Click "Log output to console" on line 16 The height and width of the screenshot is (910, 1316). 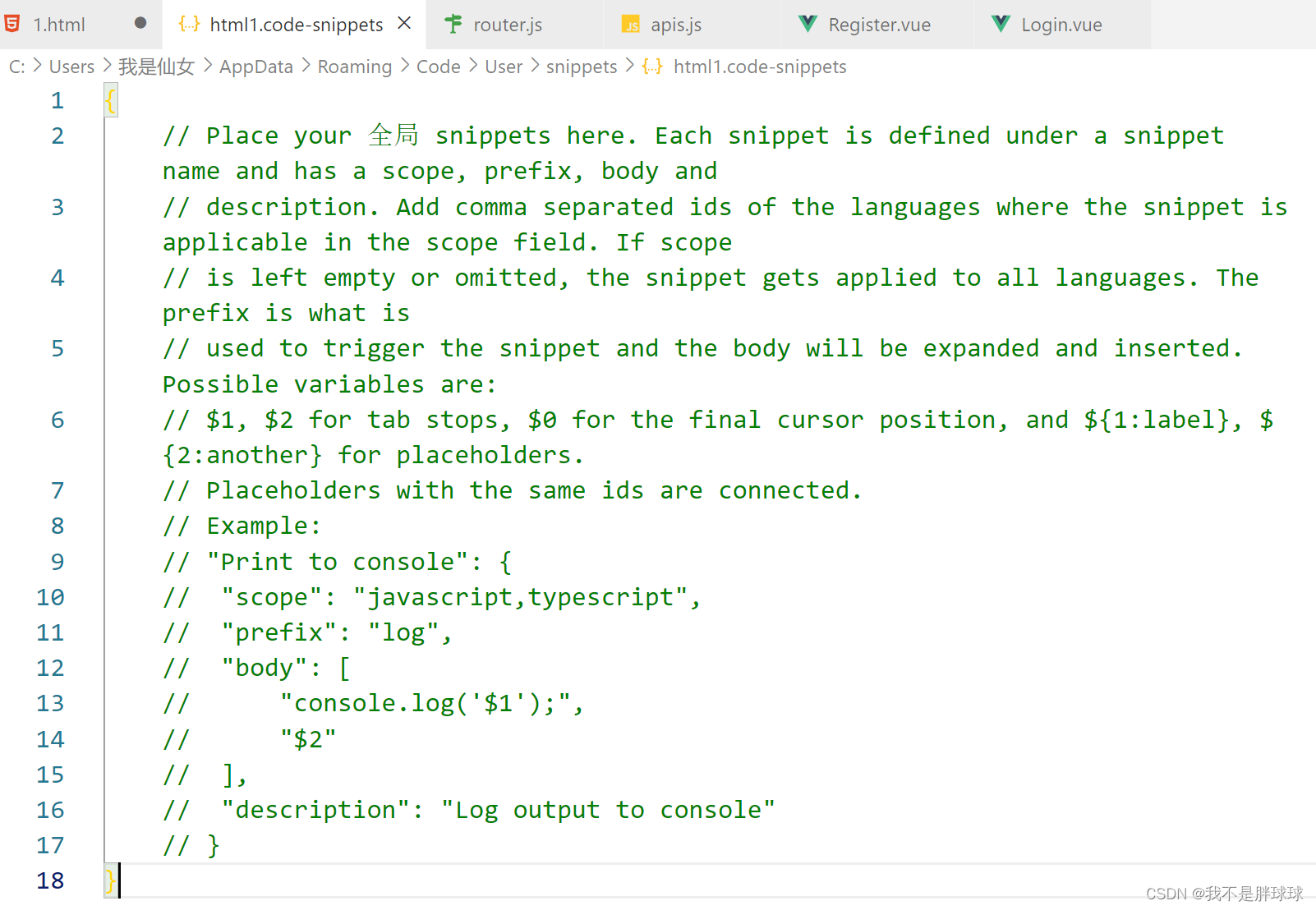(x=607, y=810)
